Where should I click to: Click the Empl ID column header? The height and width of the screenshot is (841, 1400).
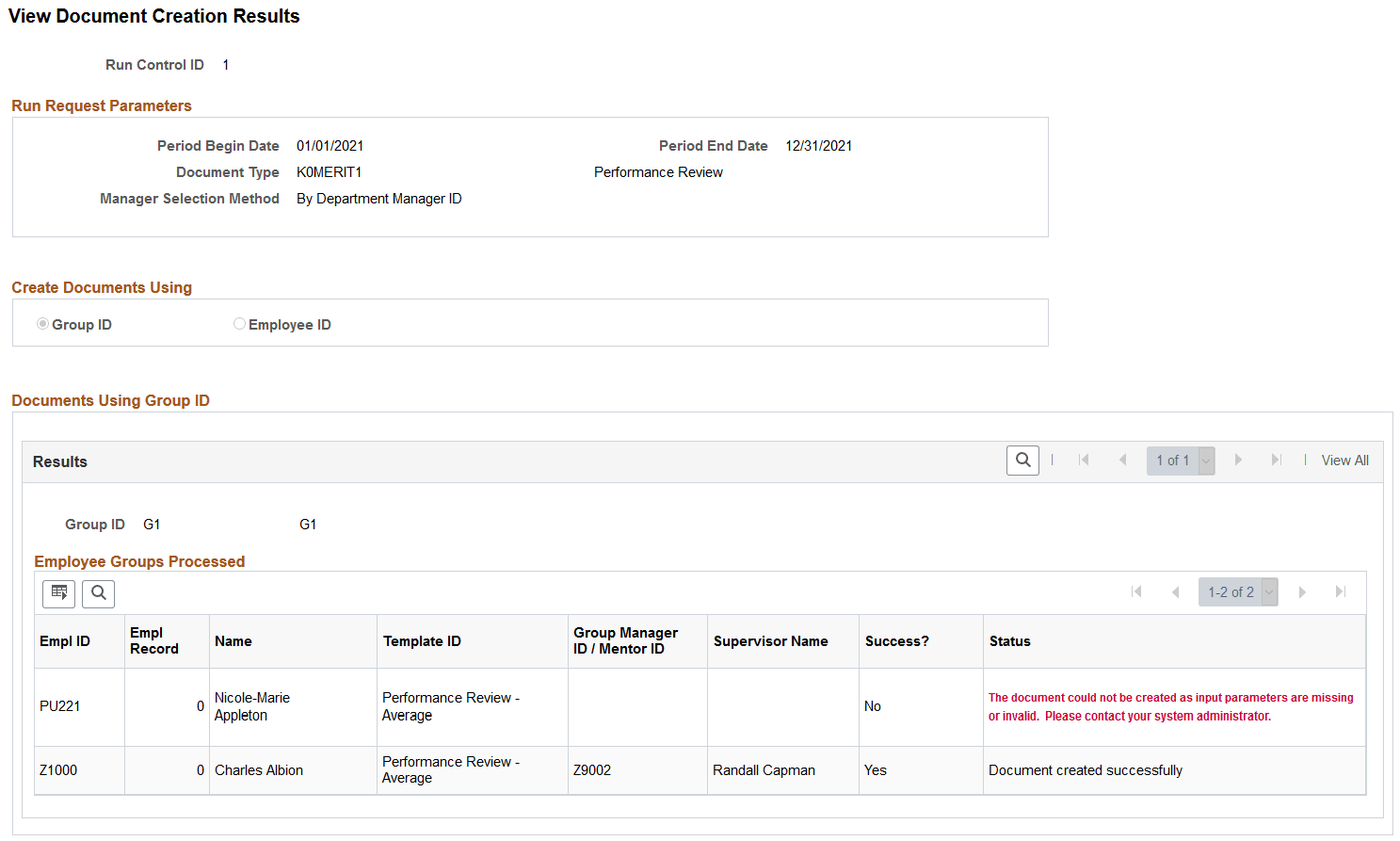click(x=64, y=640)
